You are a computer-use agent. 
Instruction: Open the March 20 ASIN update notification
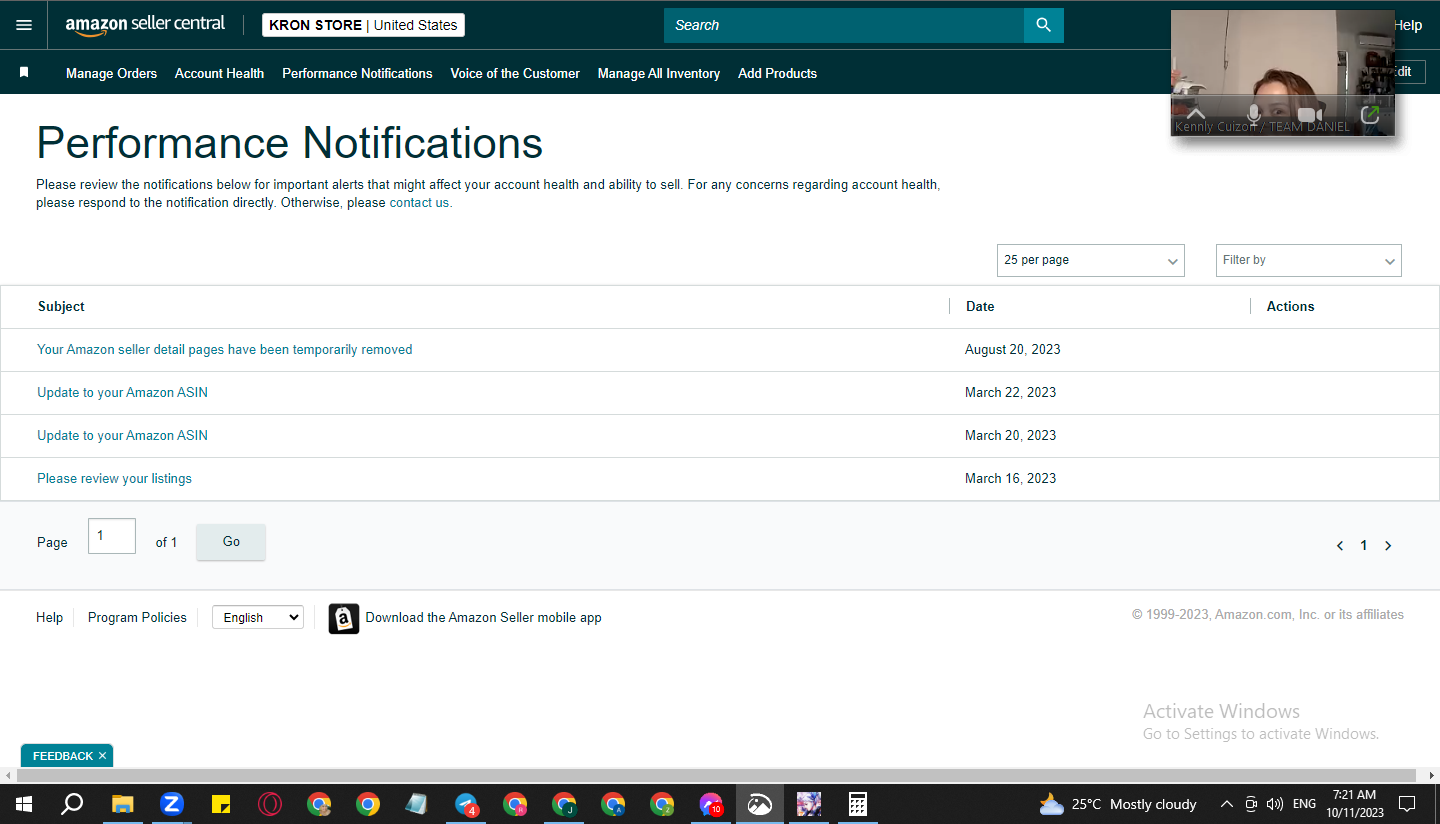[x=123, y=436]
